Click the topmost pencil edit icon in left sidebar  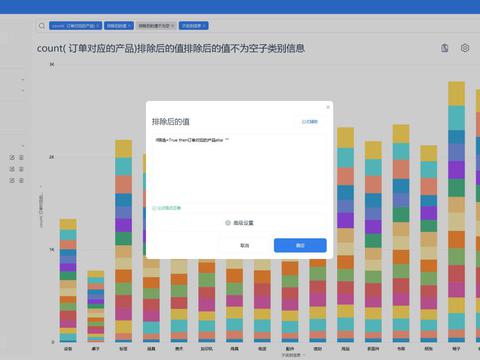coord(12,157)
